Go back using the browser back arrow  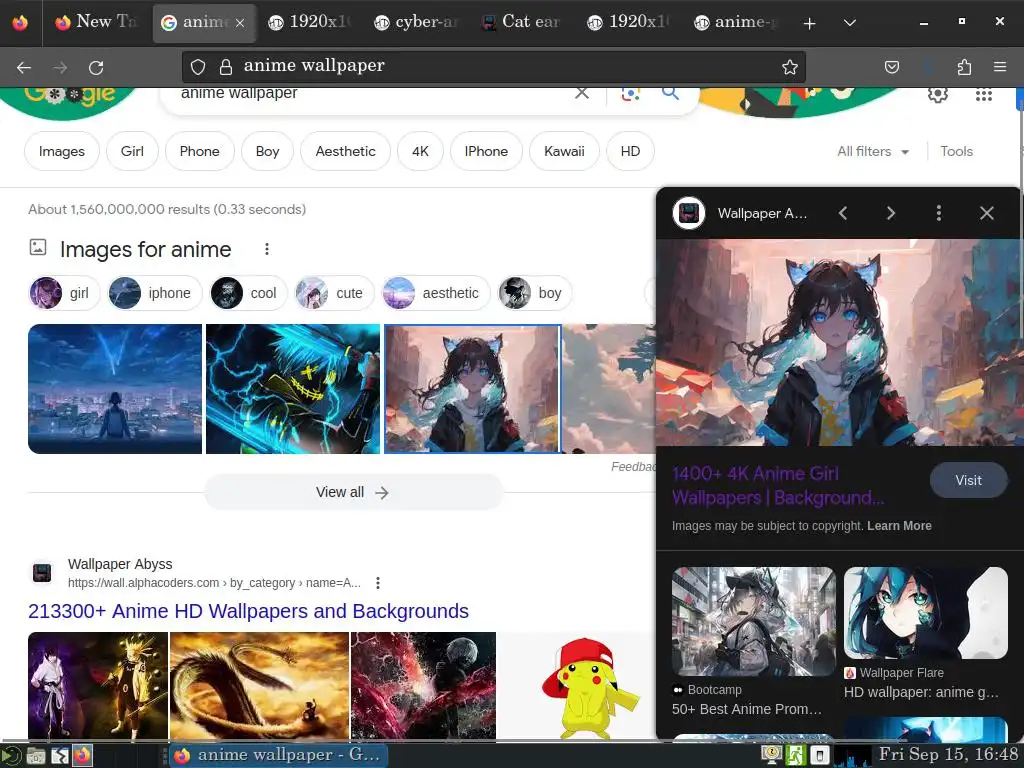coord(24,67)
